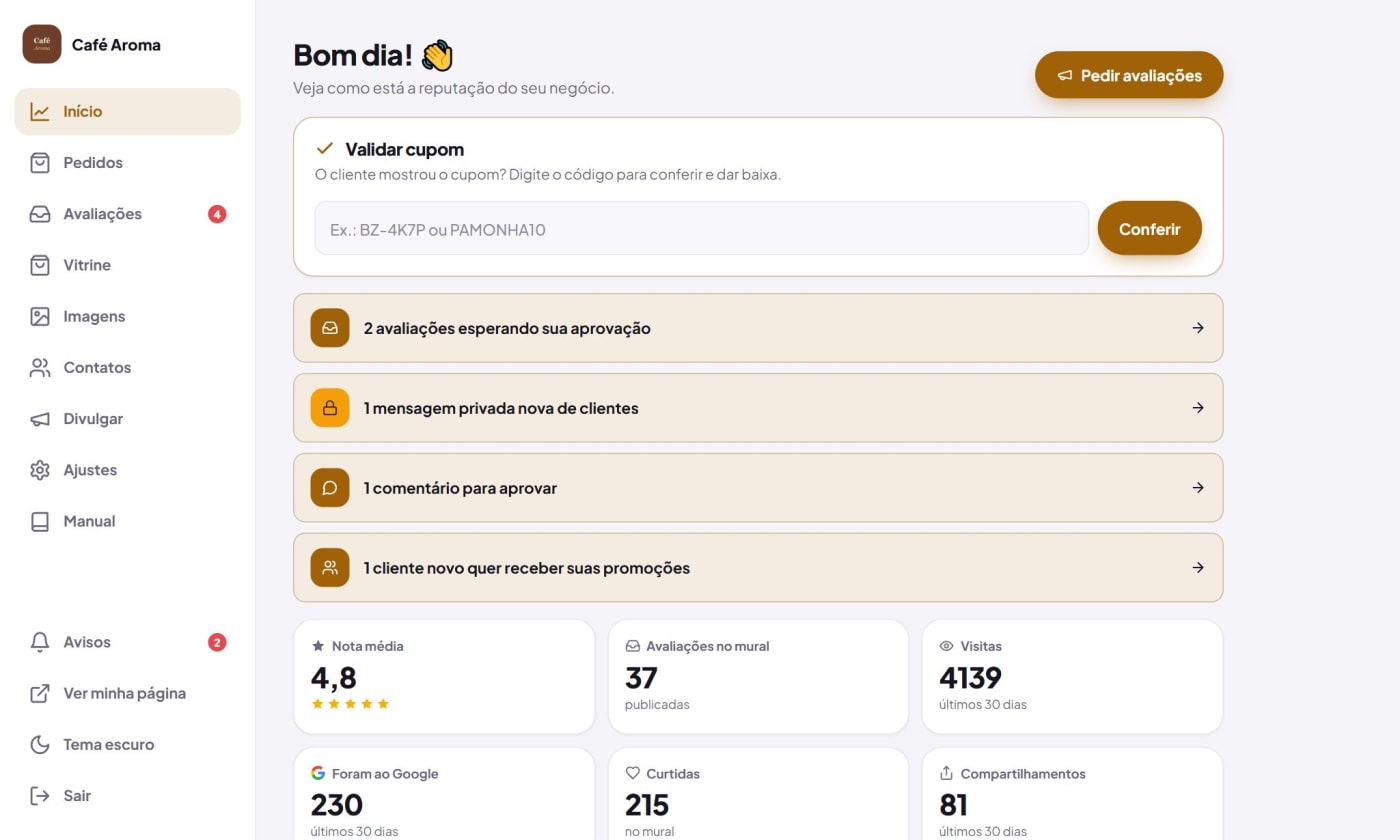Click the Visitas eye icon
The width and height of the screenshot is (1400, 840).
(x=947, y=646)
